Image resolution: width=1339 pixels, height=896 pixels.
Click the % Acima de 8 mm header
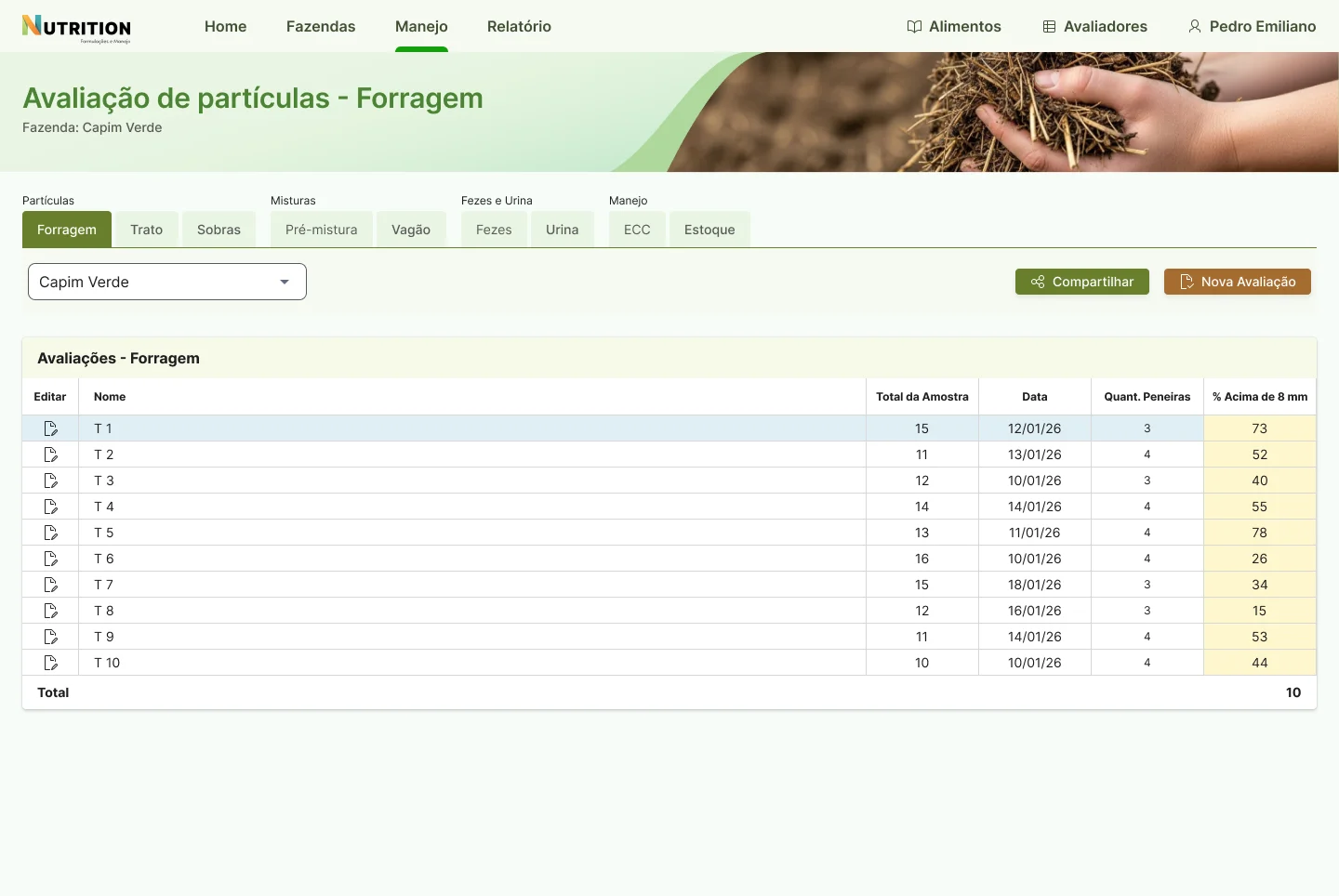[1260, 397]
